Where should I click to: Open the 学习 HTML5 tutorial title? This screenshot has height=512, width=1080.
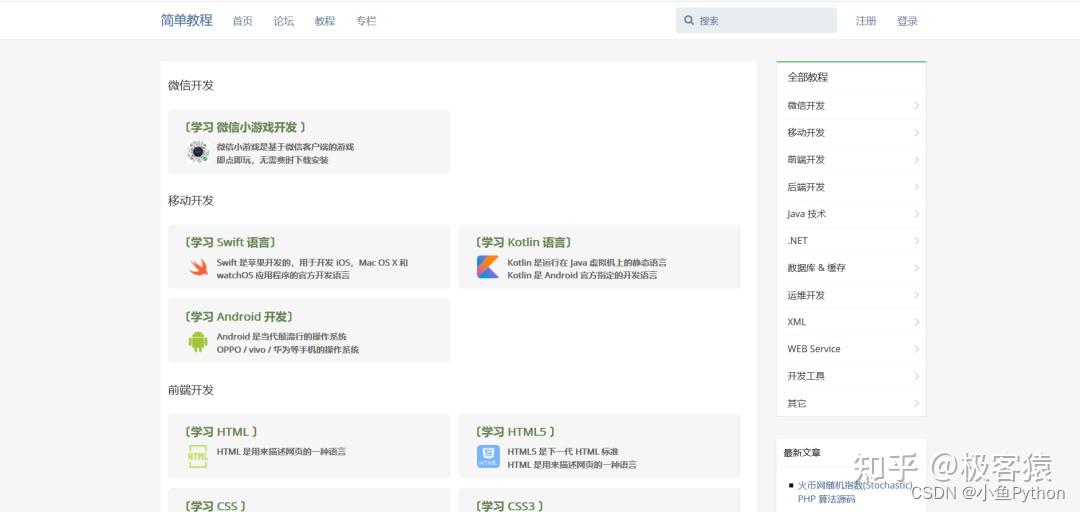pos(515,432)
